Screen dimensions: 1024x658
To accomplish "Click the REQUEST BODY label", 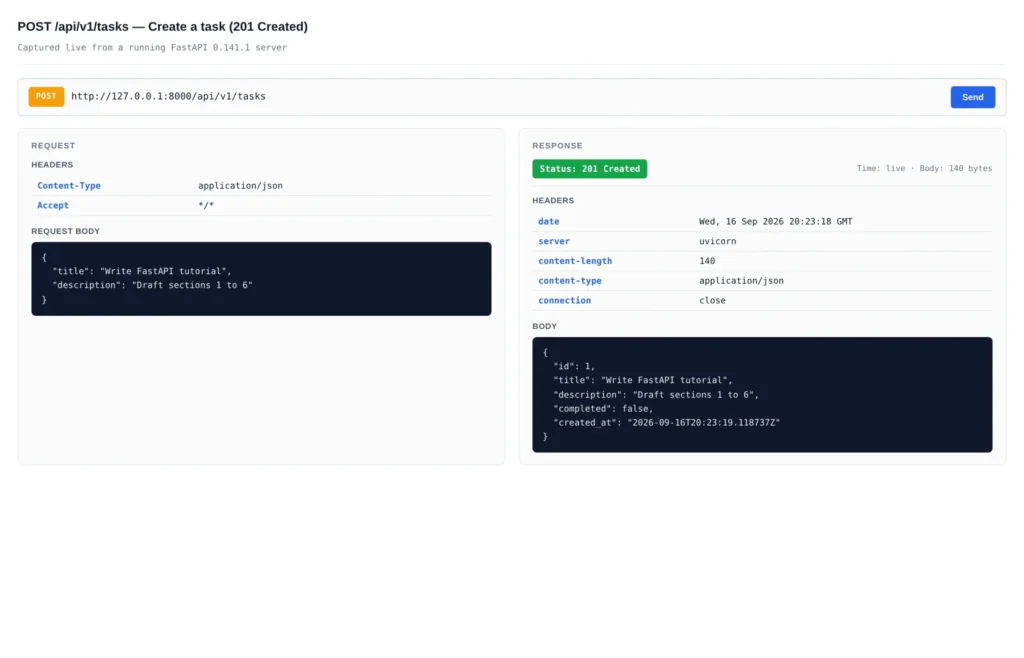I will pyautogui.click(x=65, y=231).
